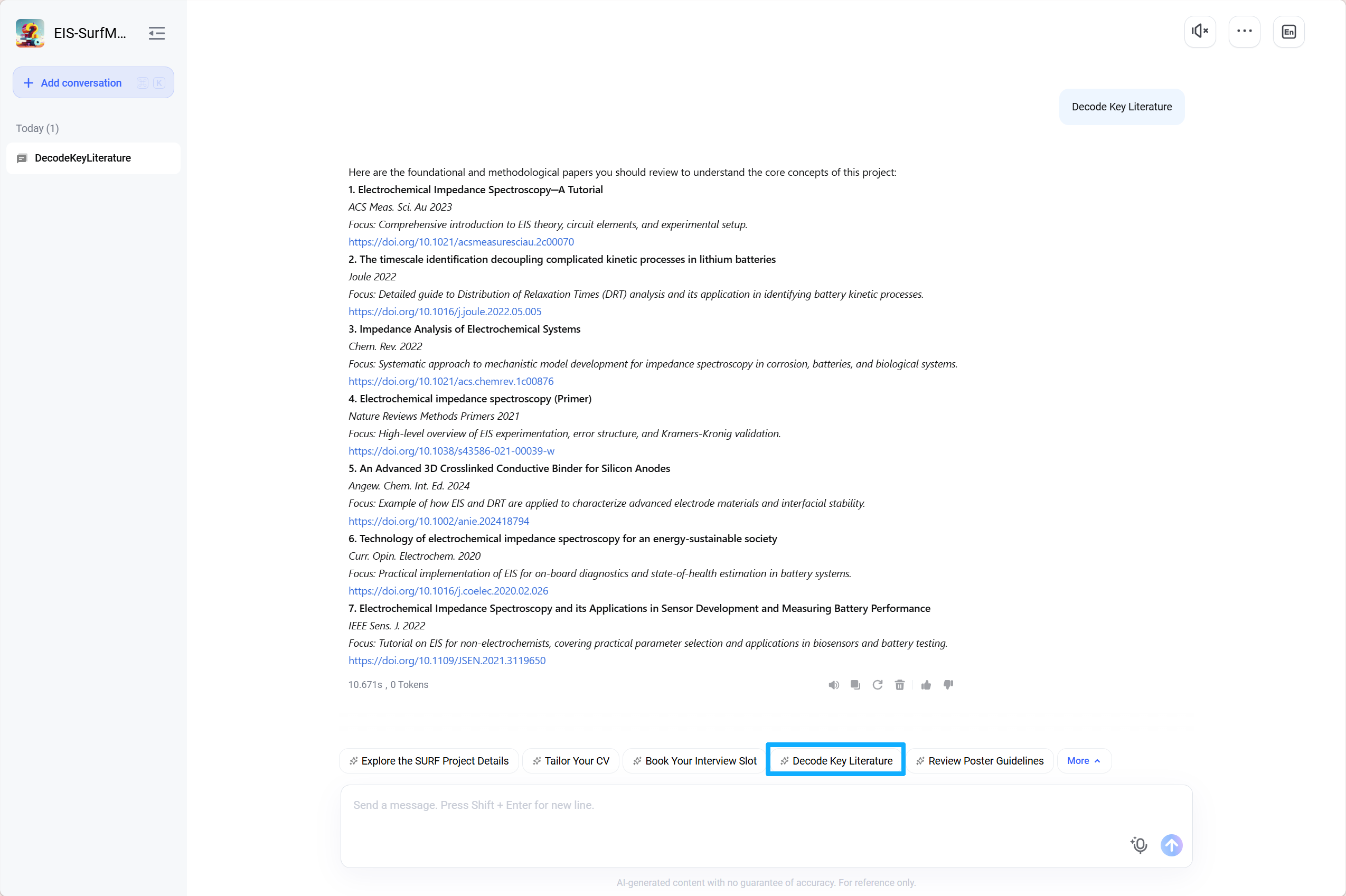Click the Add conversation button
The height and width of the screenshot is (896, 1346).
93,83
